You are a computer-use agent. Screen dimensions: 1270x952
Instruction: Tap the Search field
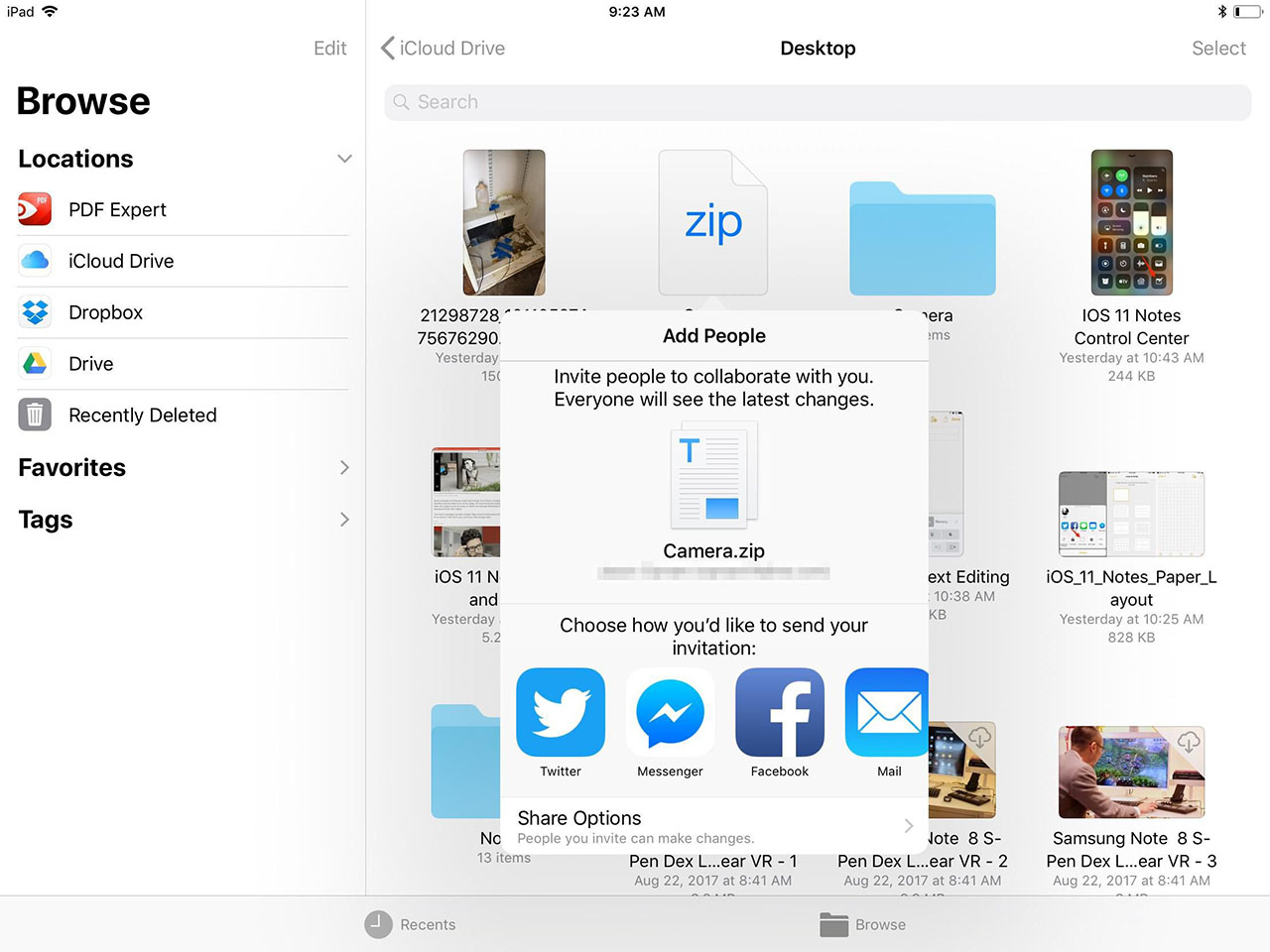point(817,101)
